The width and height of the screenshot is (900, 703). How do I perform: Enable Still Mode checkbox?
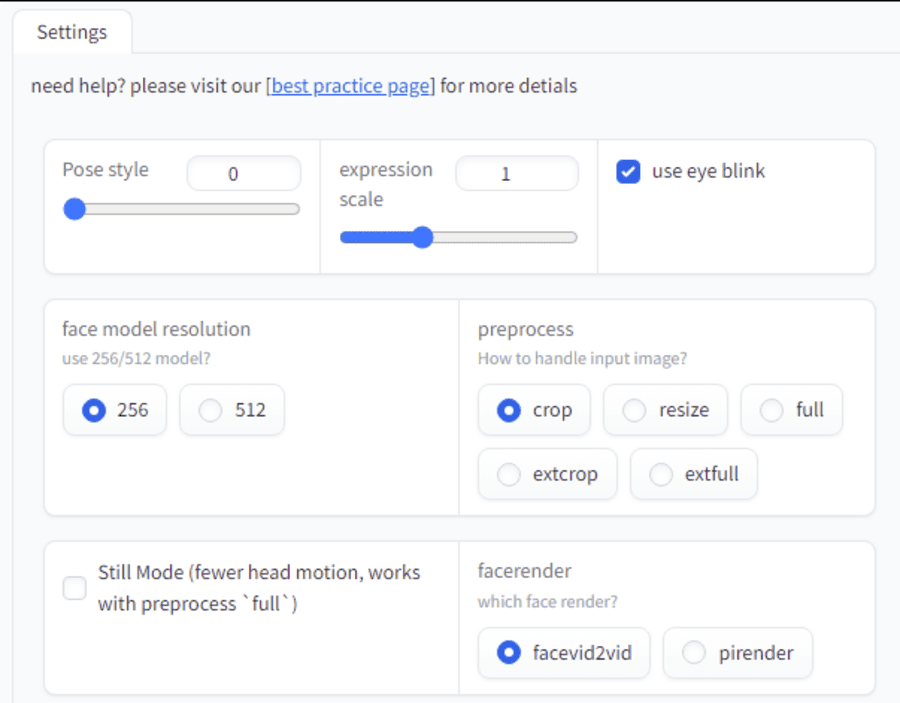[x=75, y=588]
